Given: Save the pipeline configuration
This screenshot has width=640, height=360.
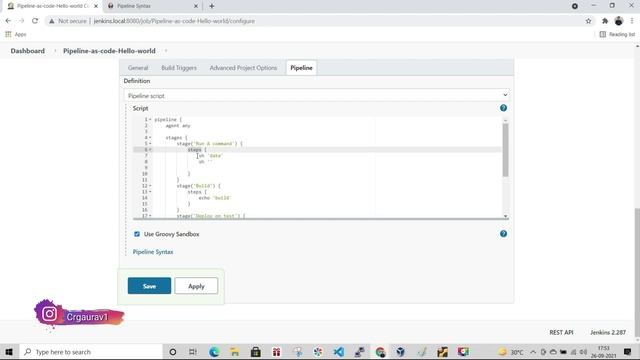Looking at the screenshot, I should pyautogui.click(x=149, y=286).
